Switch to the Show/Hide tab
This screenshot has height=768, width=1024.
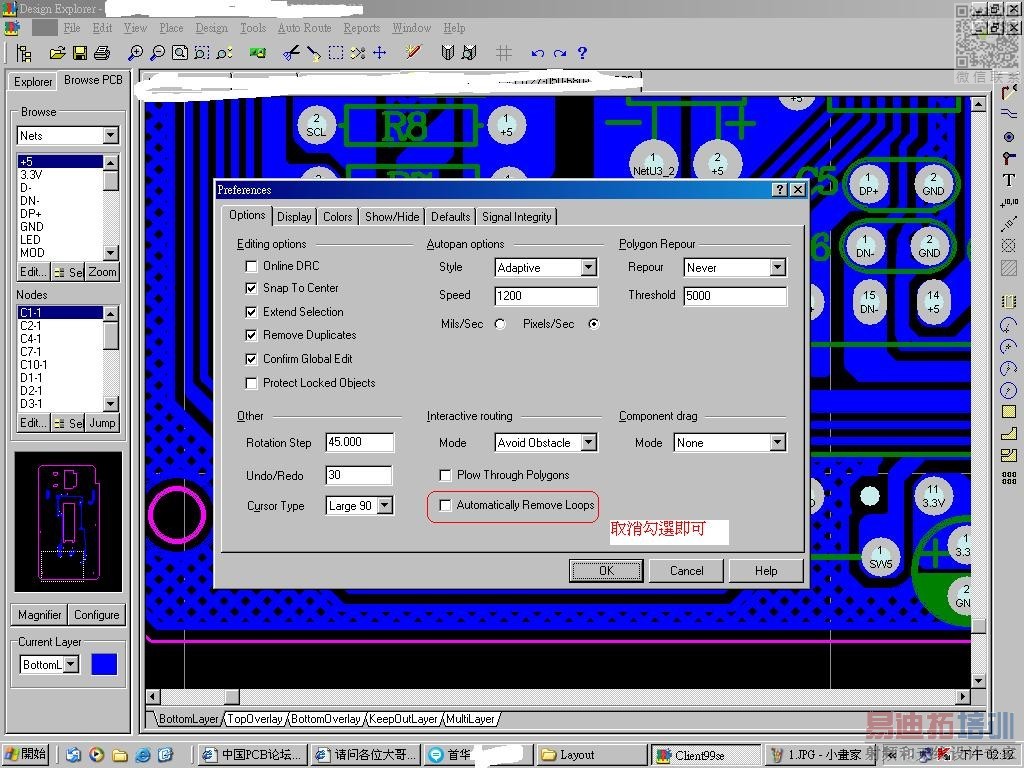[x=392, y=217]
